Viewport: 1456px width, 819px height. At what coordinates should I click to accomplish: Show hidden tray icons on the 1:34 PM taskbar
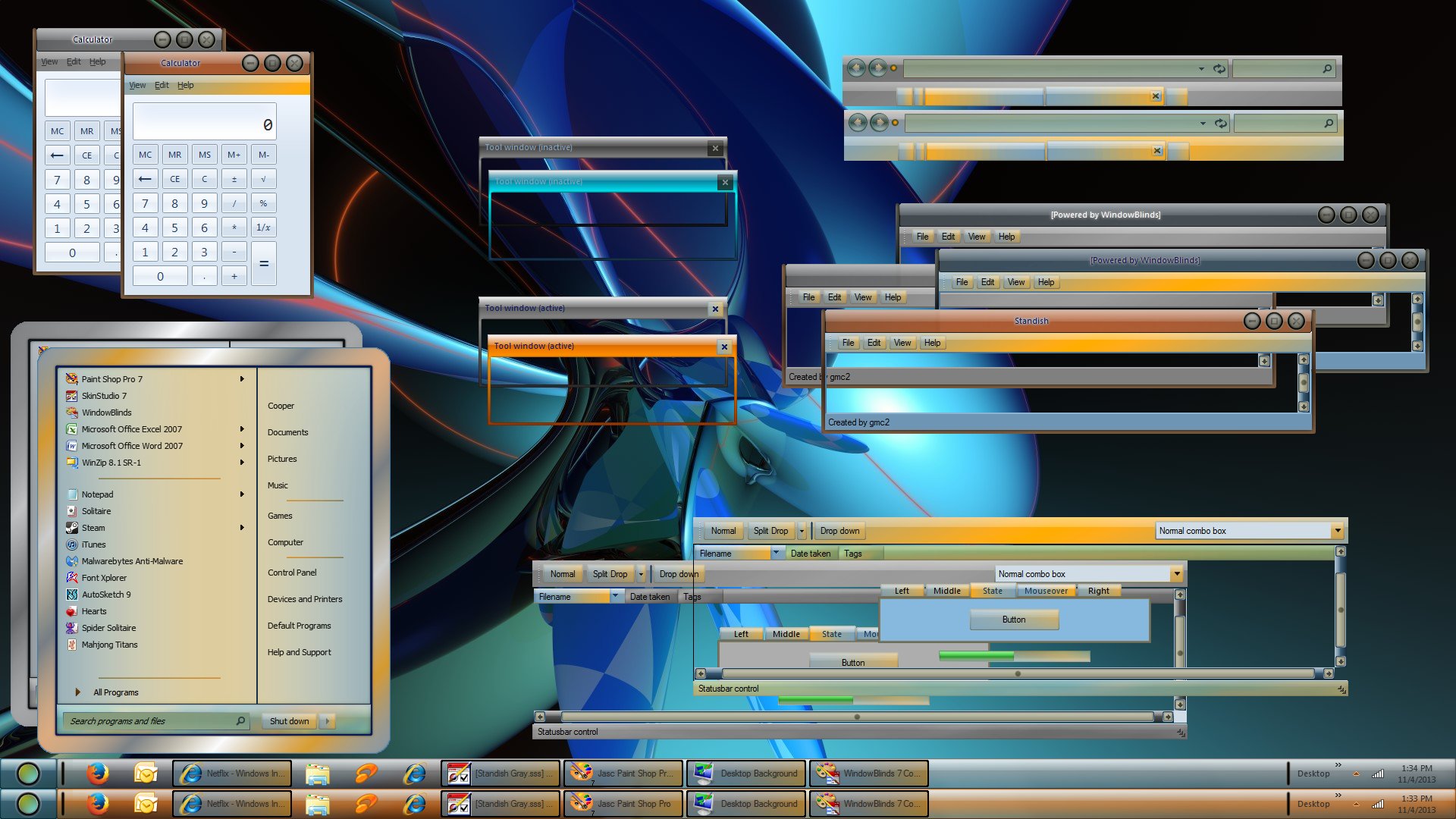click(1356, 774)
